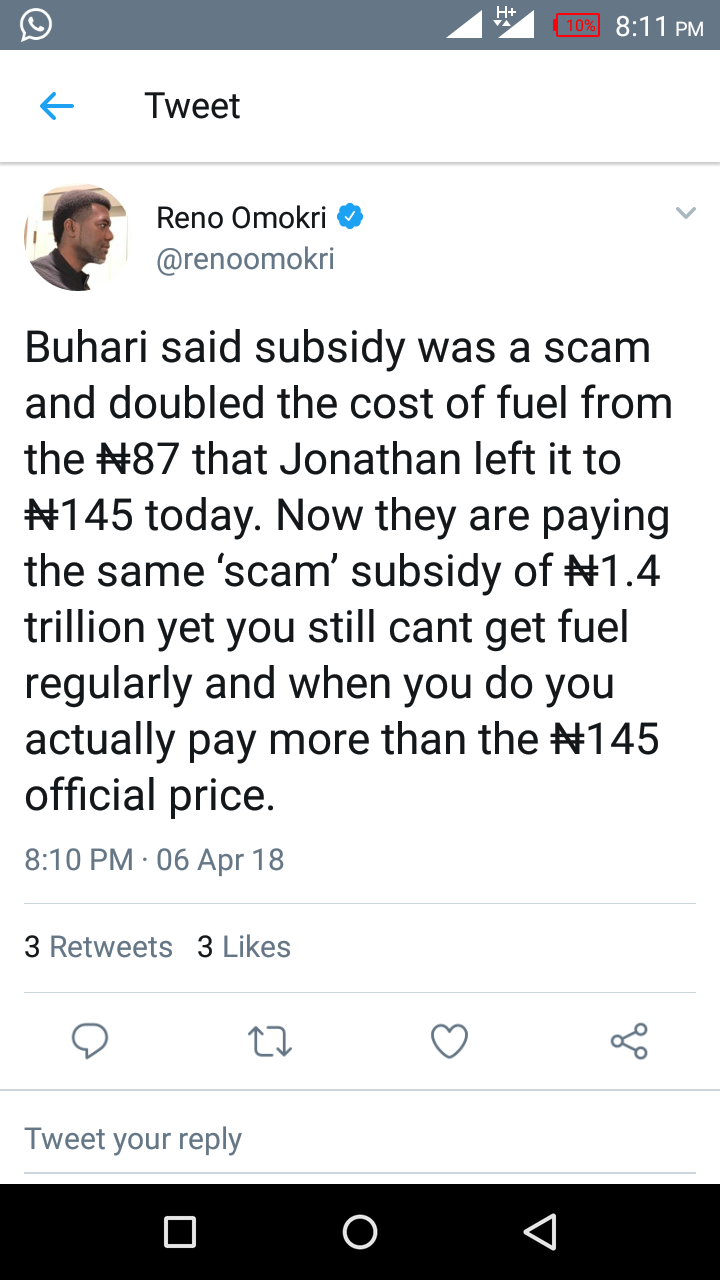This screenshot has width=720, height=1280.
Task: Like the tweet with the heart icon
Action: tap(449, 1041)
